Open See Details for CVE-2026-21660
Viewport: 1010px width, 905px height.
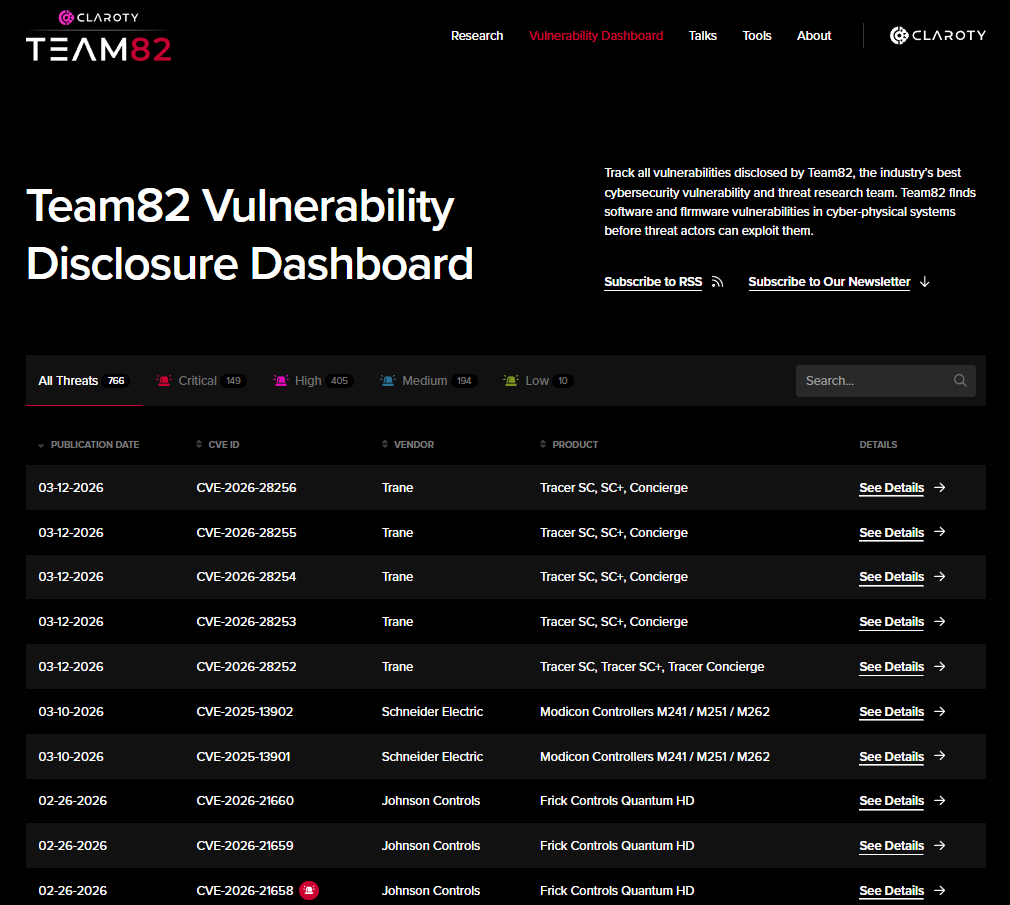pyautogui.click(x=891, y=801)
